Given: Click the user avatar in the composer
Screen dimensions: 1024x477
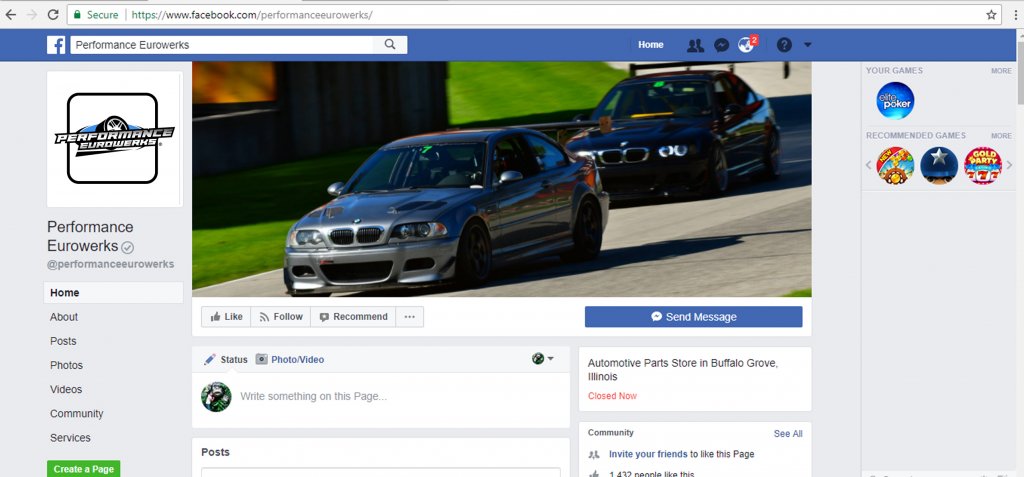Looking at the screenshot, I should [216, 397].
